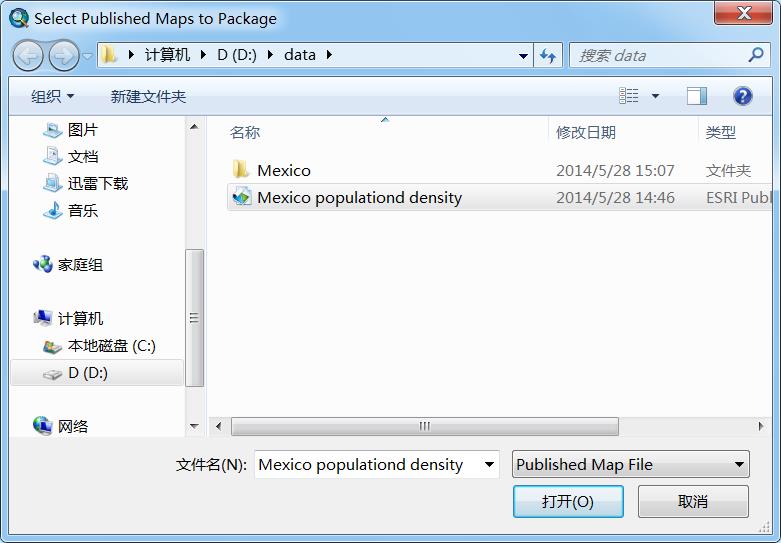Click the change view icon

pyautogui.click(x=629, y=95)
